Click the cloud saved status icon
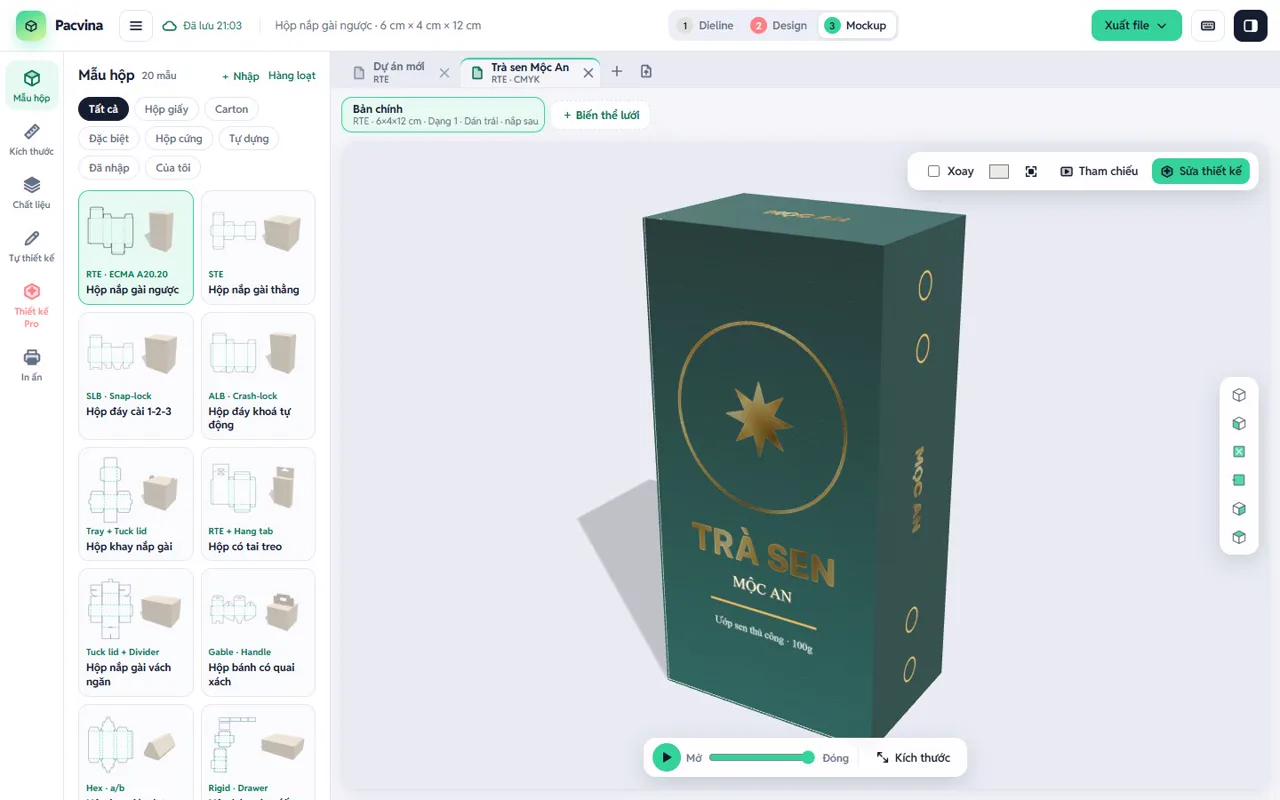Image resolution: width=1280 pixels, height=800 pixels. click(170, 26)
